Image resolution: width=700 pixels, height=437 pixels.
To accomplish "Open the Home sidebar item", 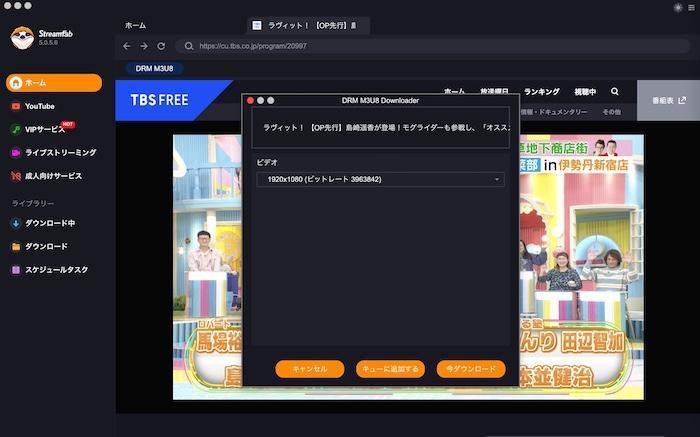I will tap(54, 83).
